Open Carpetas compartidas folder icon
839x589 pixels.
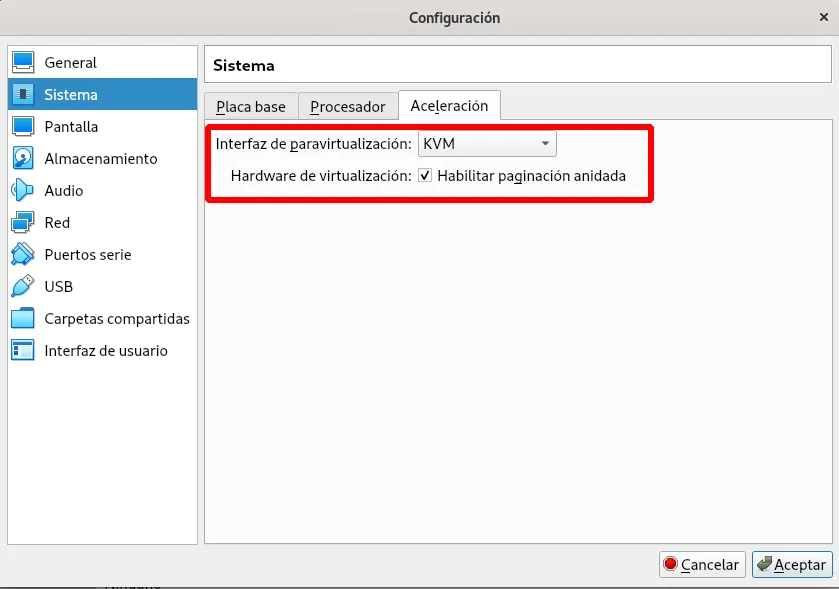click(x=23, y=319)
